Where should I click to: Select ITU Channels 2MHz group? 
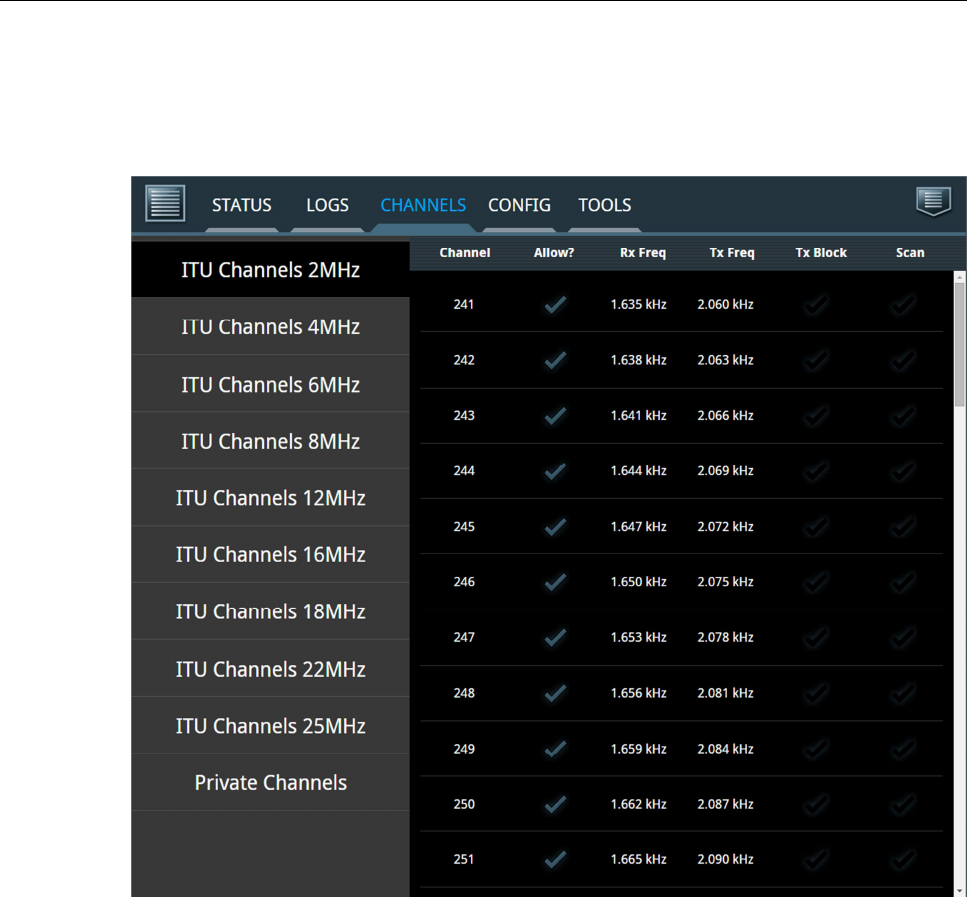click(x=270, y=270)
